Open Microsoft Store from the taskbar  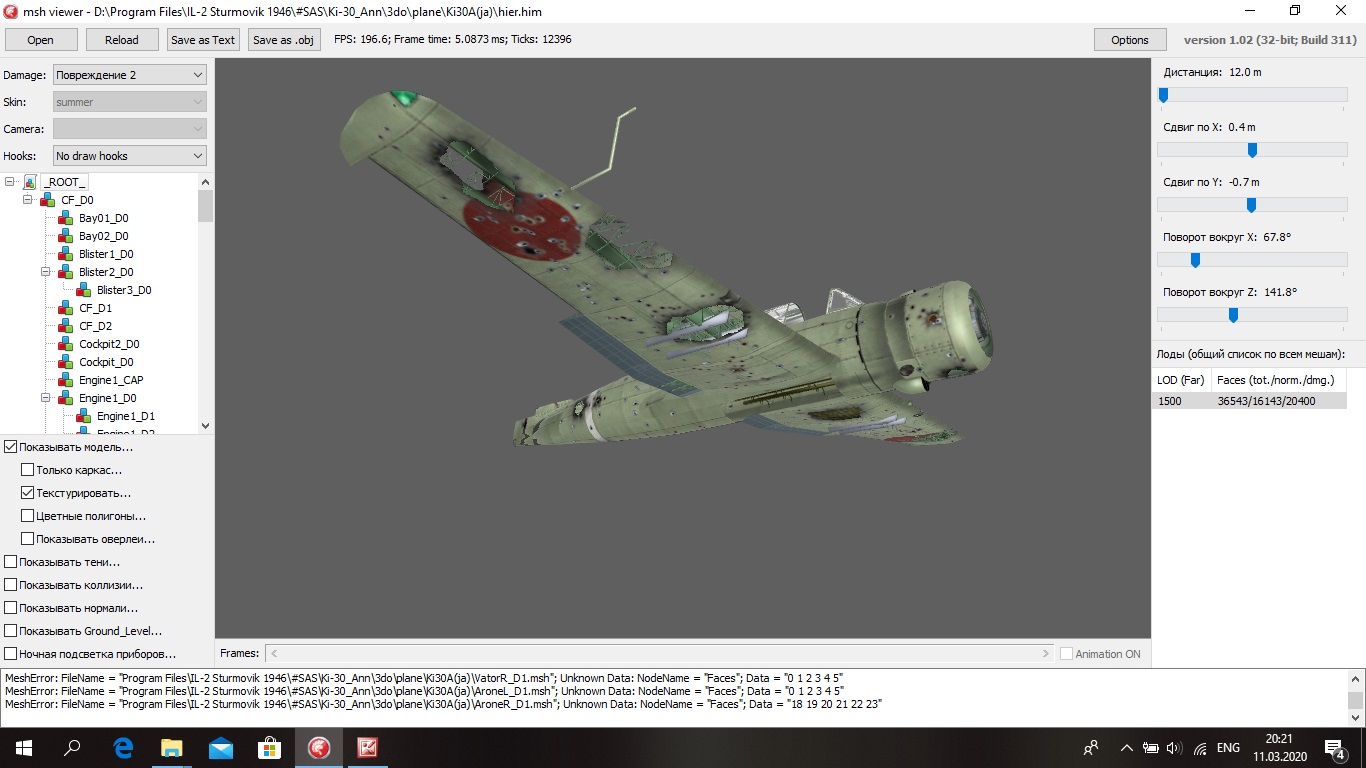pyautogui.click(x=269, y=747)
